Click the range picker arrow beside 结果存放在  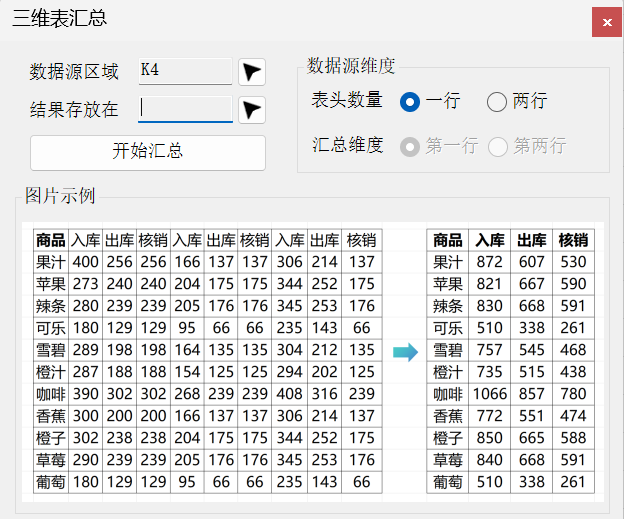click(x=252, y=109)
